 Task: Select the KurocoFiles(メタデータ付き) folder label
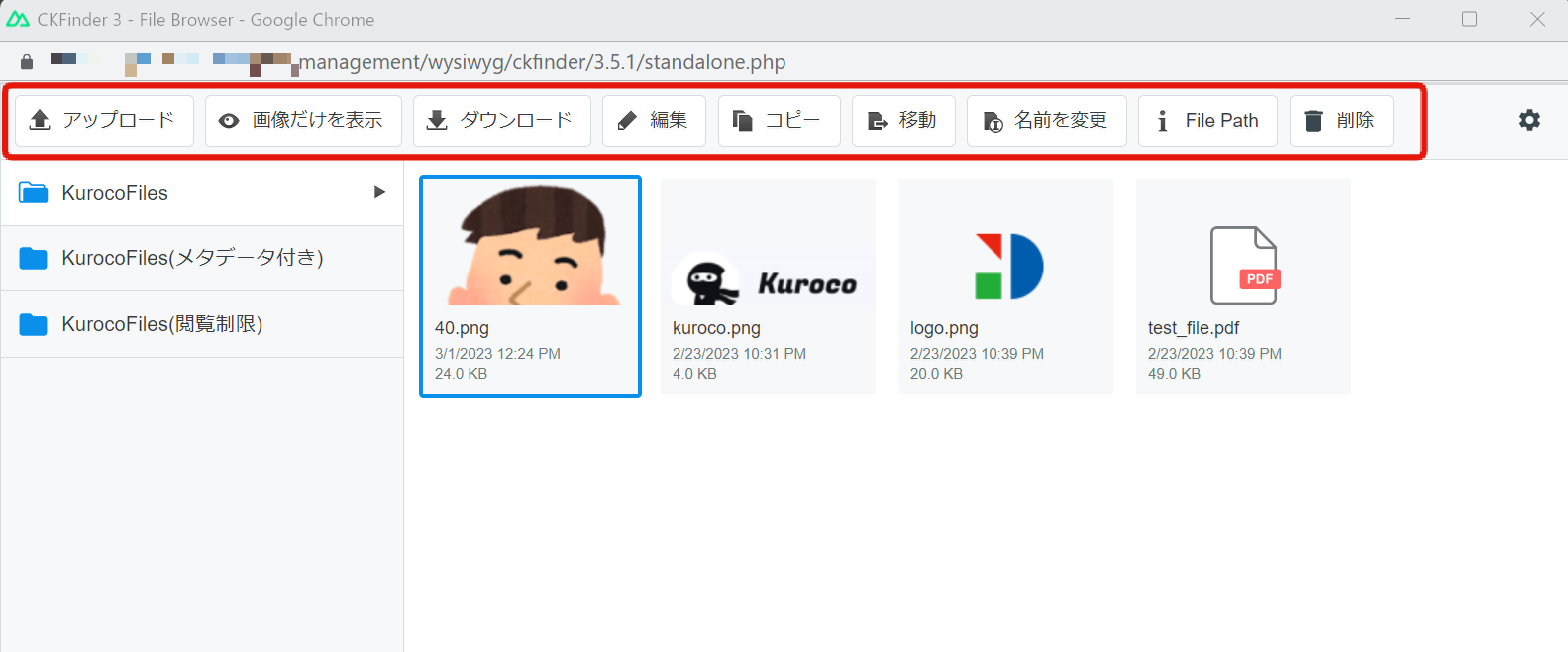(193, 258)
